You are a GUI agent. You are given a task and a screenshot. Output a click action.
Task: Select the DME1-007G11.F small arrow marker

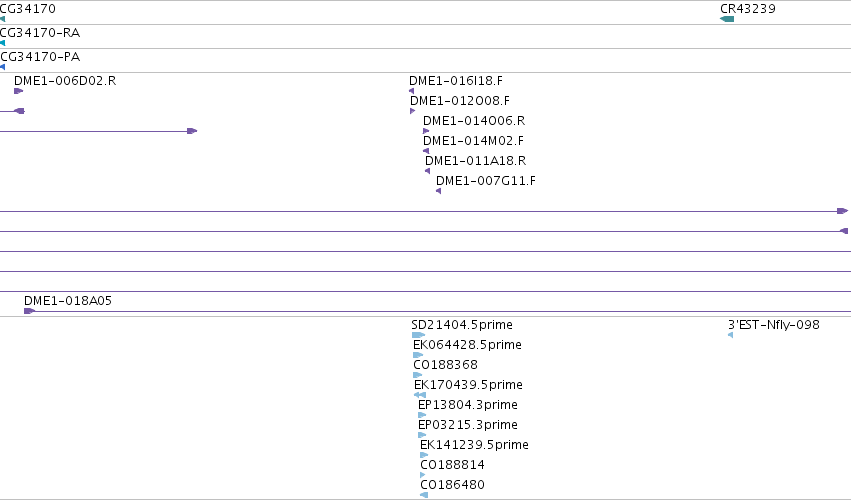coord(439,191)
